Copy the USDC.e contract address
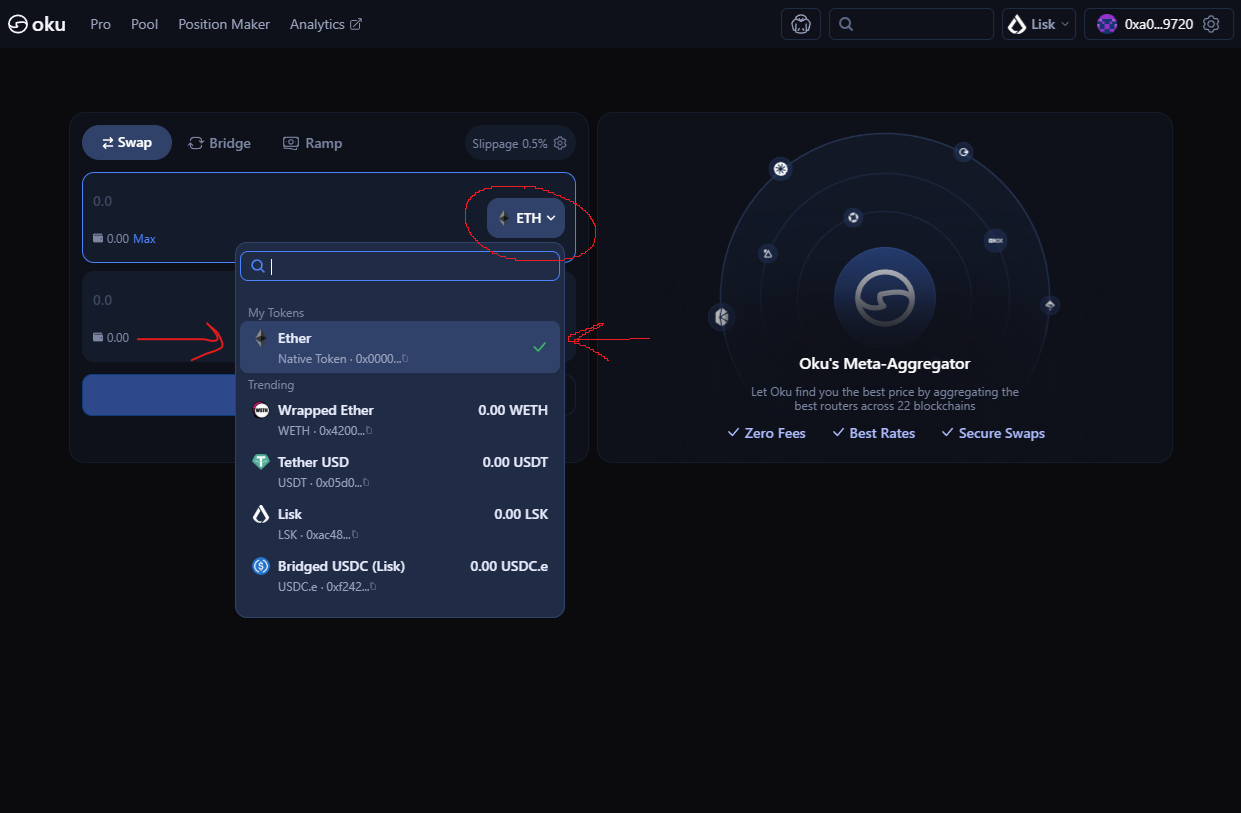This screenshot has width=1241, height=813. [373, 586]
